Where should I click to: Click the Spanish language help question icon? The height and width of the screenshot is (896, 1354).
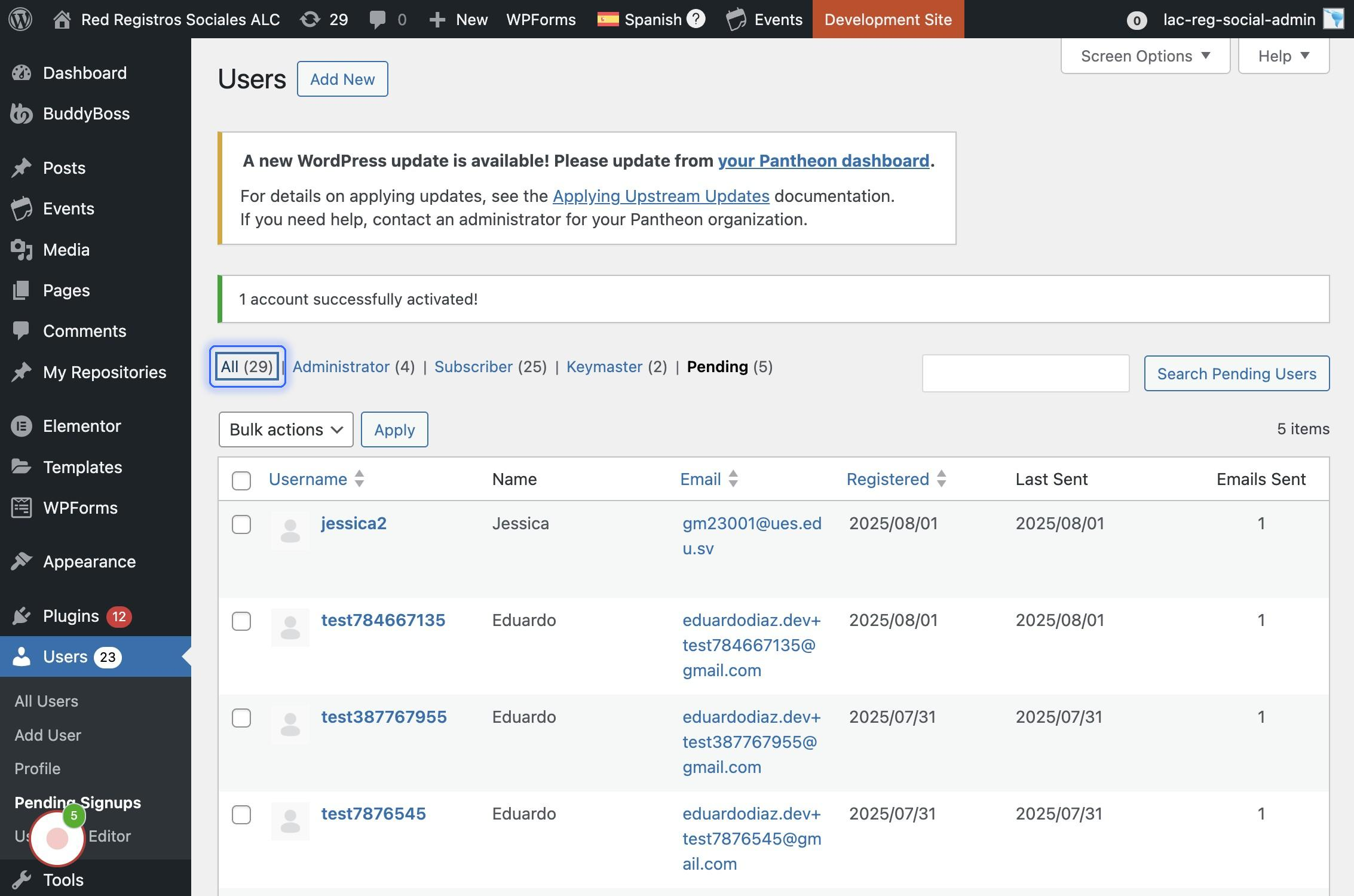click(x=696, y=19)
